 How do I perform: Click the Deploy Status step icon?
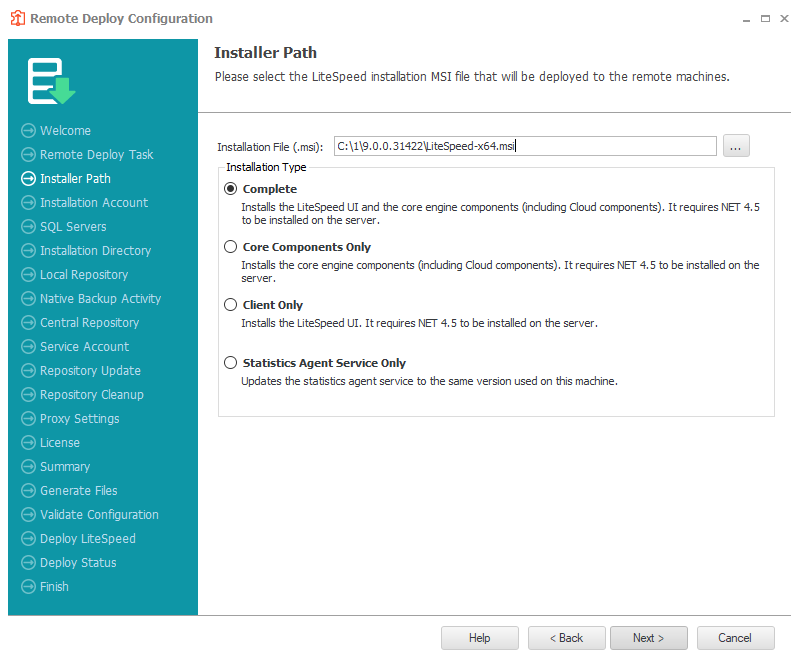tap(28, 562)
